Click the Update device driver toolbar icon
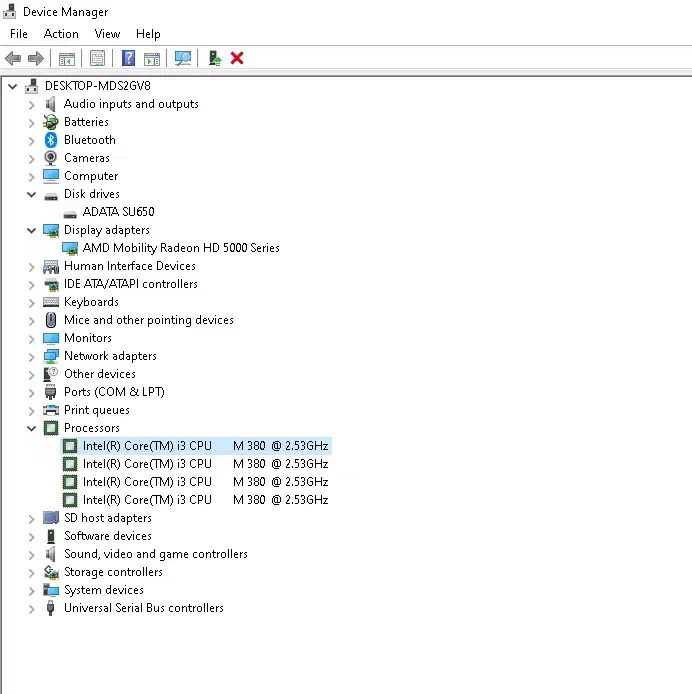 click(215, 58)
